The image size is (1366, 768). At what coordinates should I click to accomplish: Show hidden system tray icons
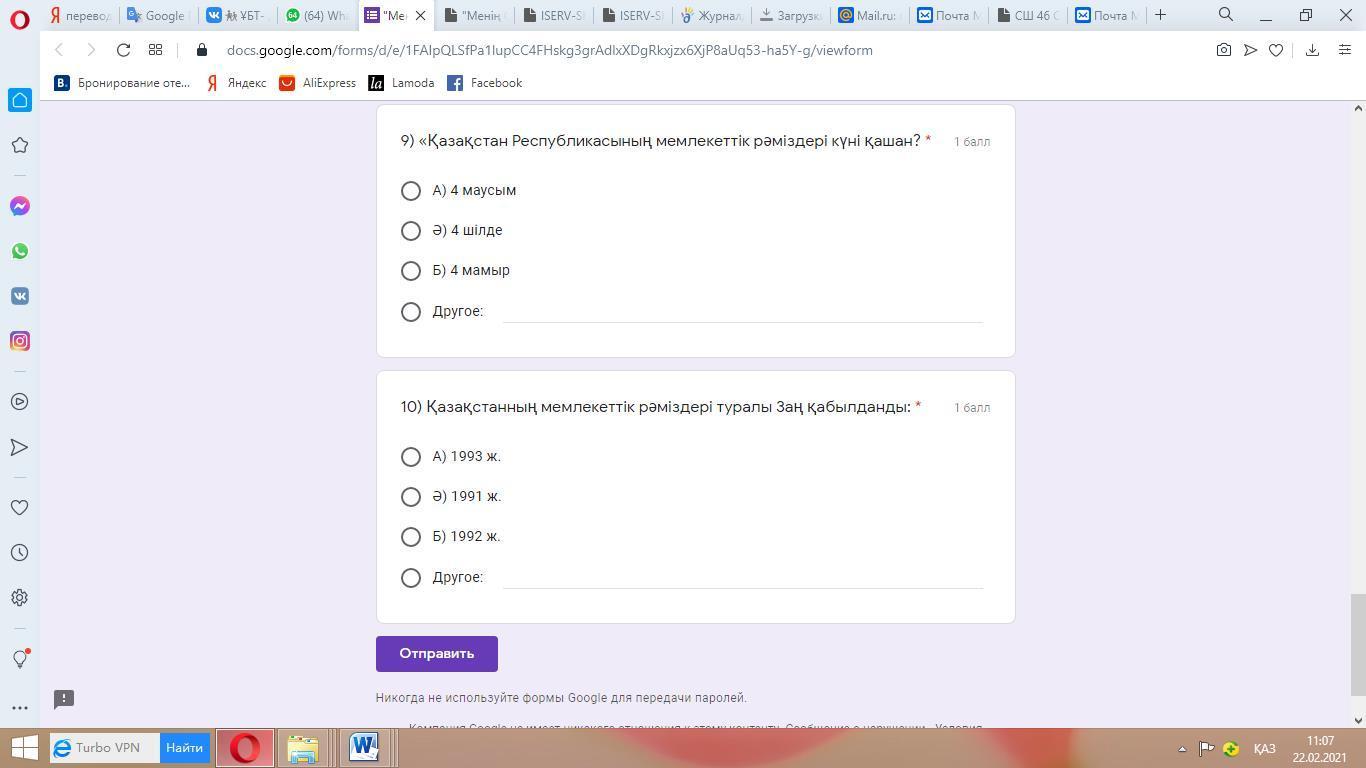coord(1181,749)
